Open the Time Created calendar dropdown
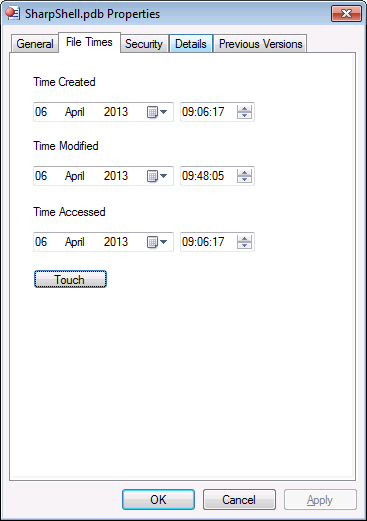 tap(163, 112)
